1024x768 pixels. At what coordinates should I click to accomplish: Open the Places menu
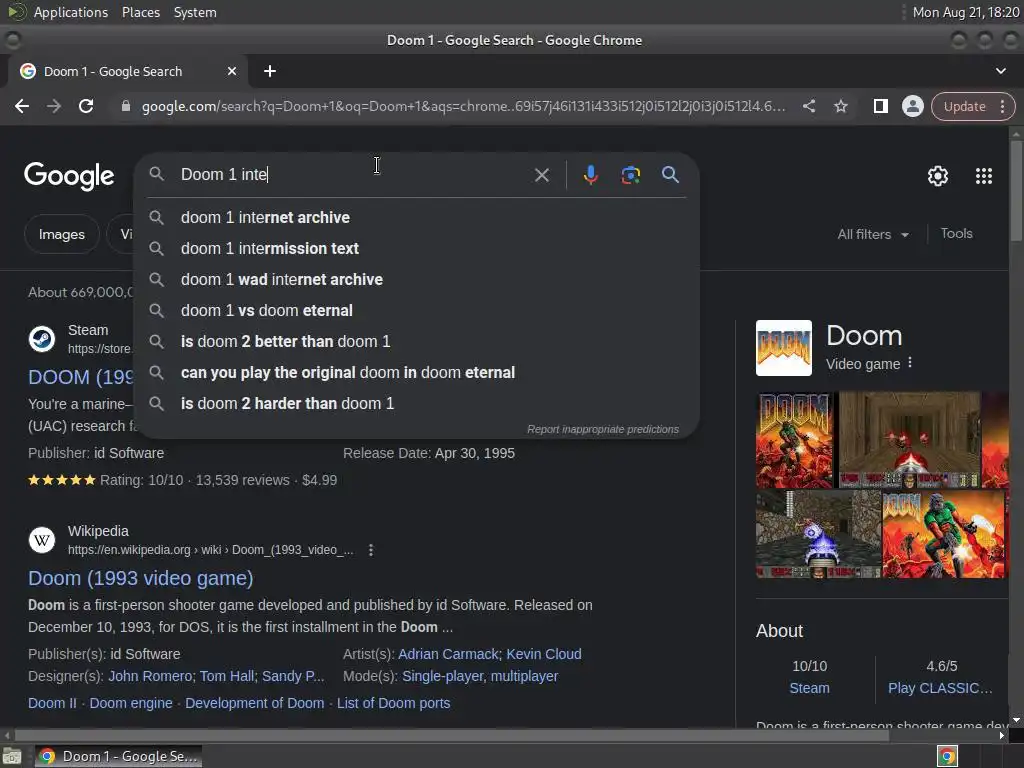pos(140,12)
